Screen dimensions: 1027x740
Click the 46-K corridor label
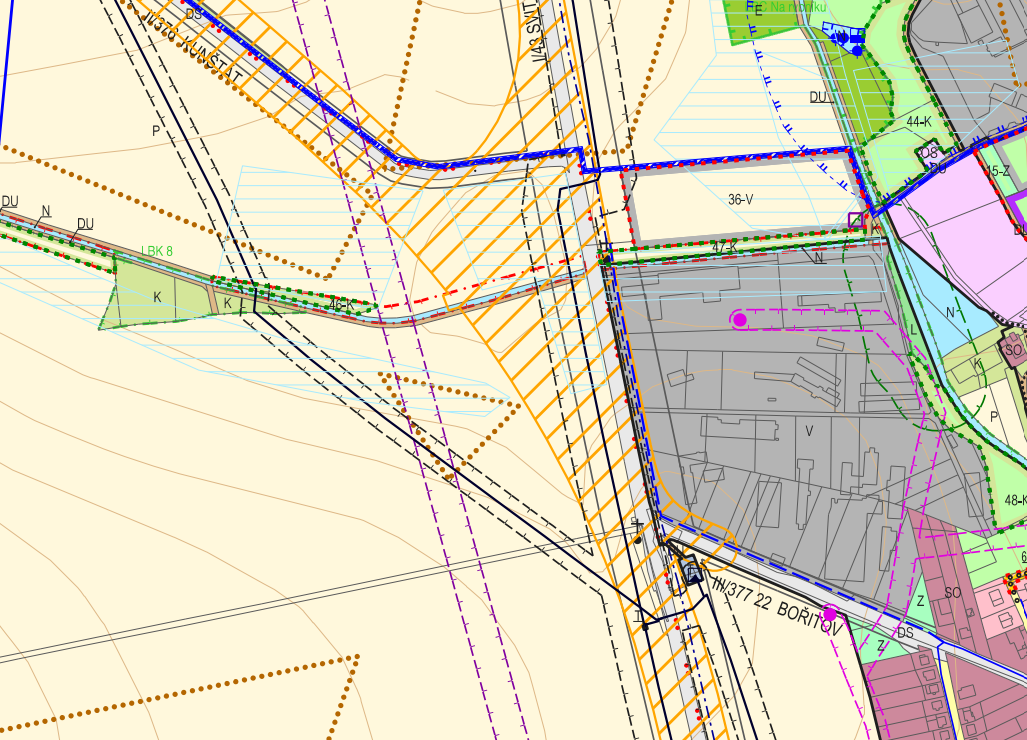(341, 305)
